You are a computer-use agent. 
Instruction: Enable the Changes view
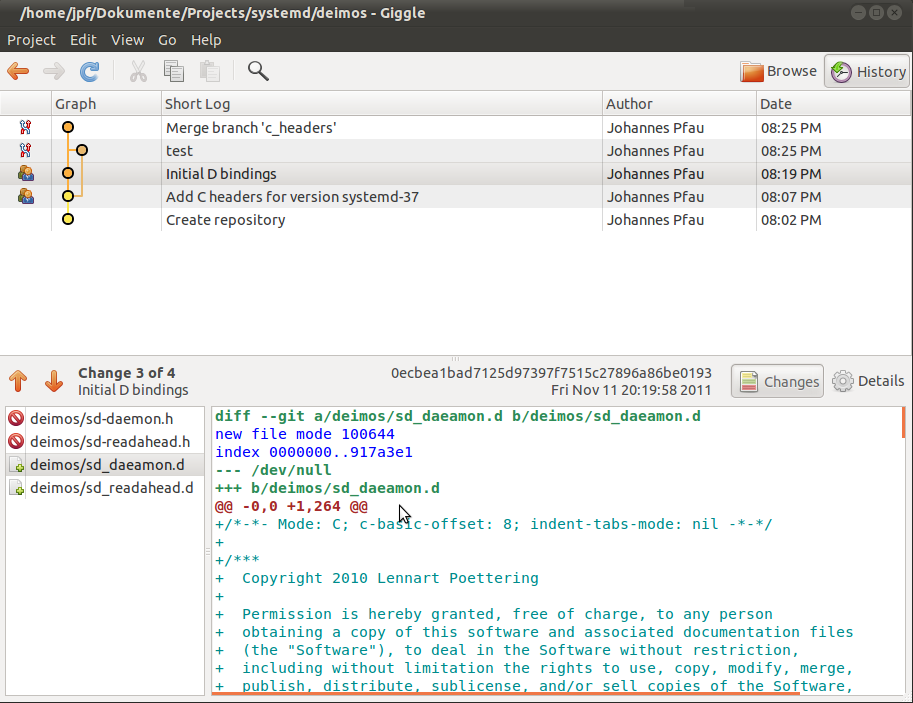(x=777, y=380)
